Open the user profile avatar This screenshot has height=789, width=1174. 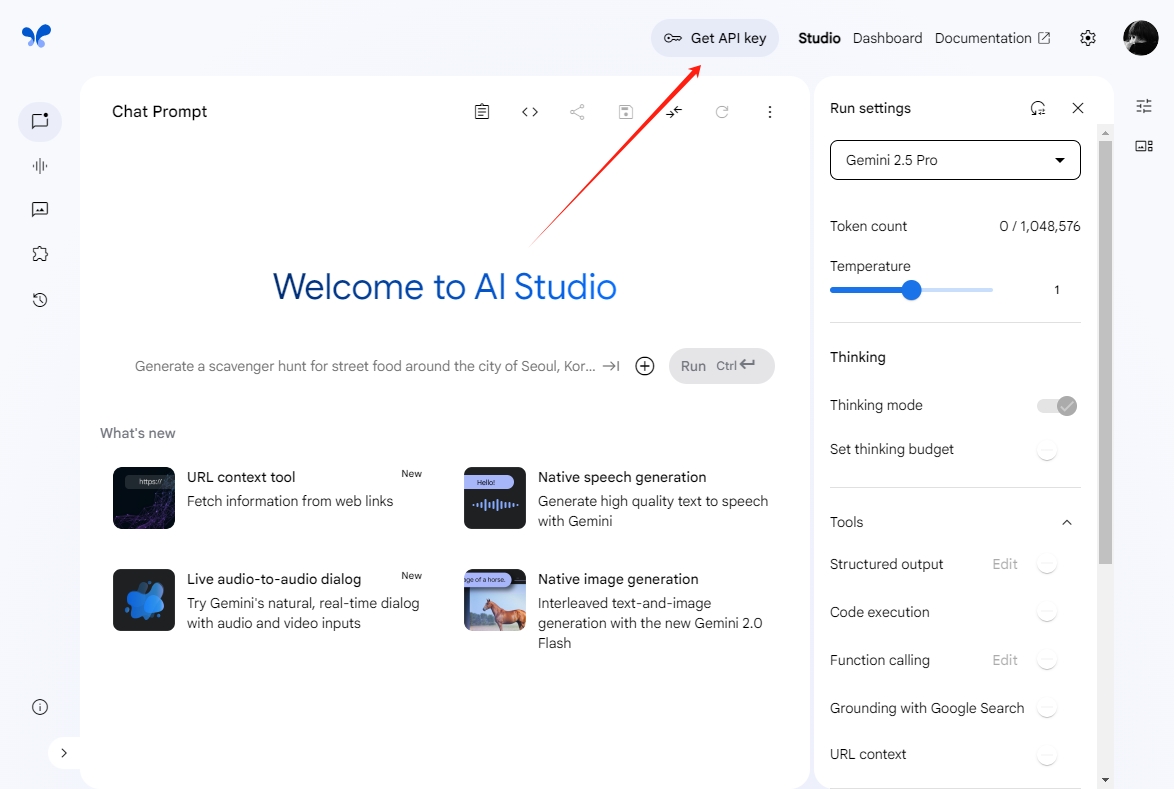pyautogui.click(x=1141, y=37)
